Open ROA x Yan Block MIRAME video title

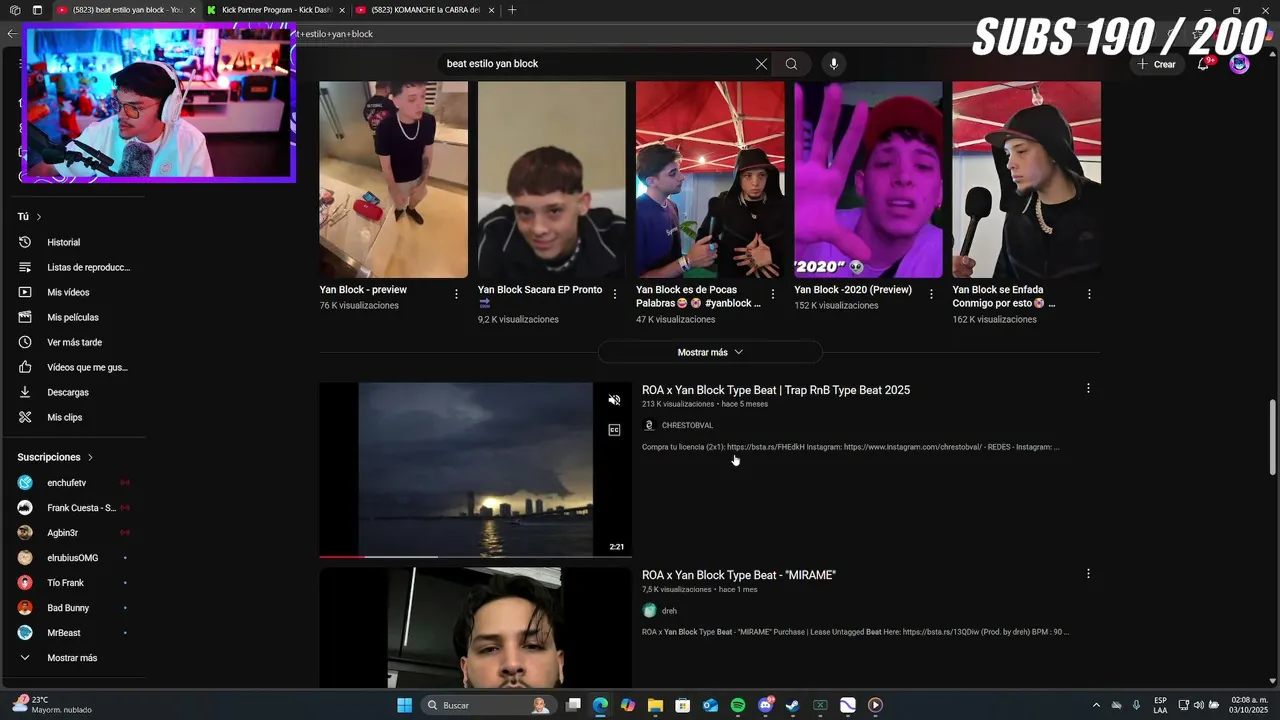pyautogui.click(x=739, y=575)
